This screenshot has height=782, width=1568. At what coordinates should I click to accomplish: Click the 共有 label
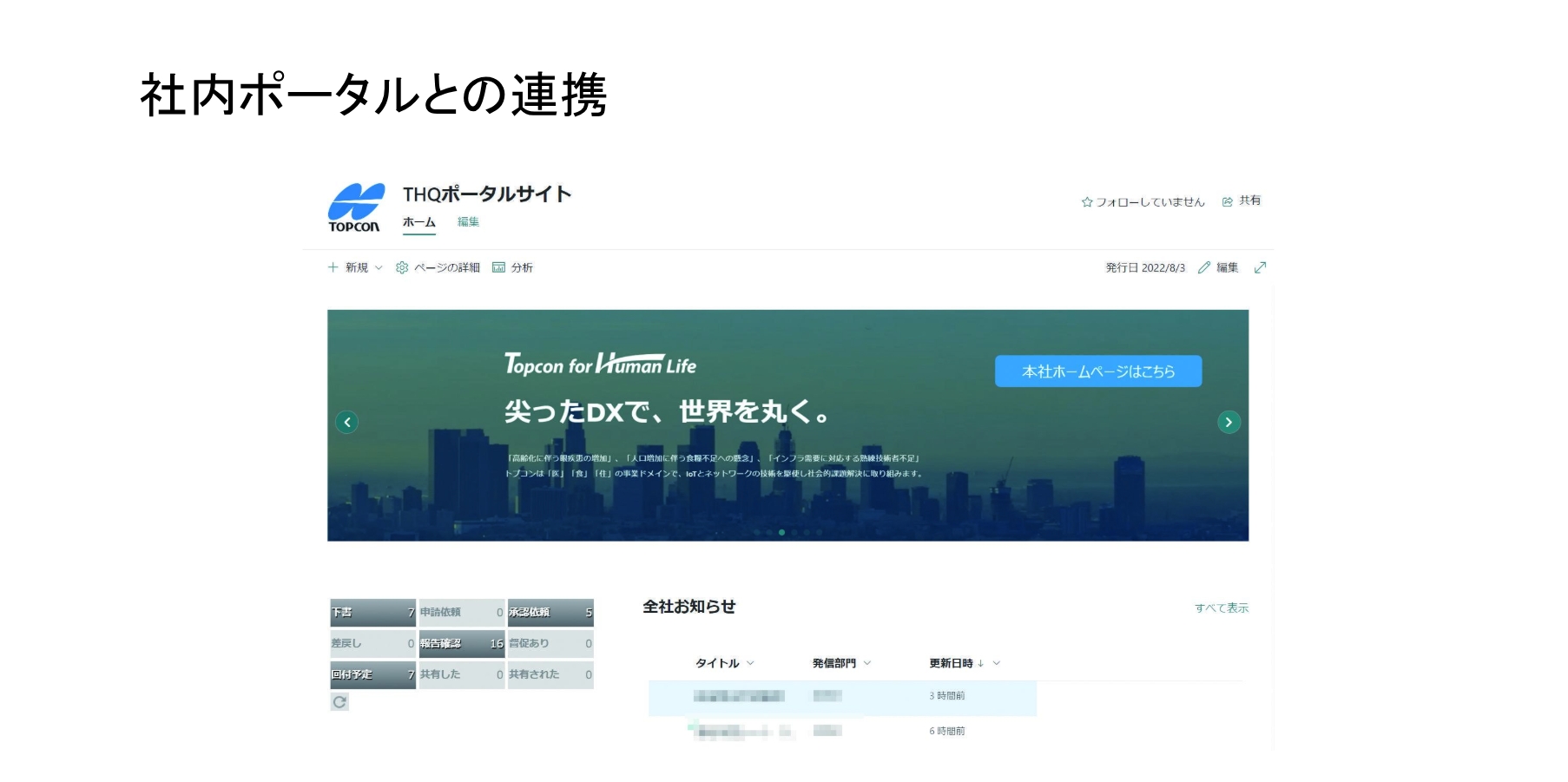[1249, 200]
